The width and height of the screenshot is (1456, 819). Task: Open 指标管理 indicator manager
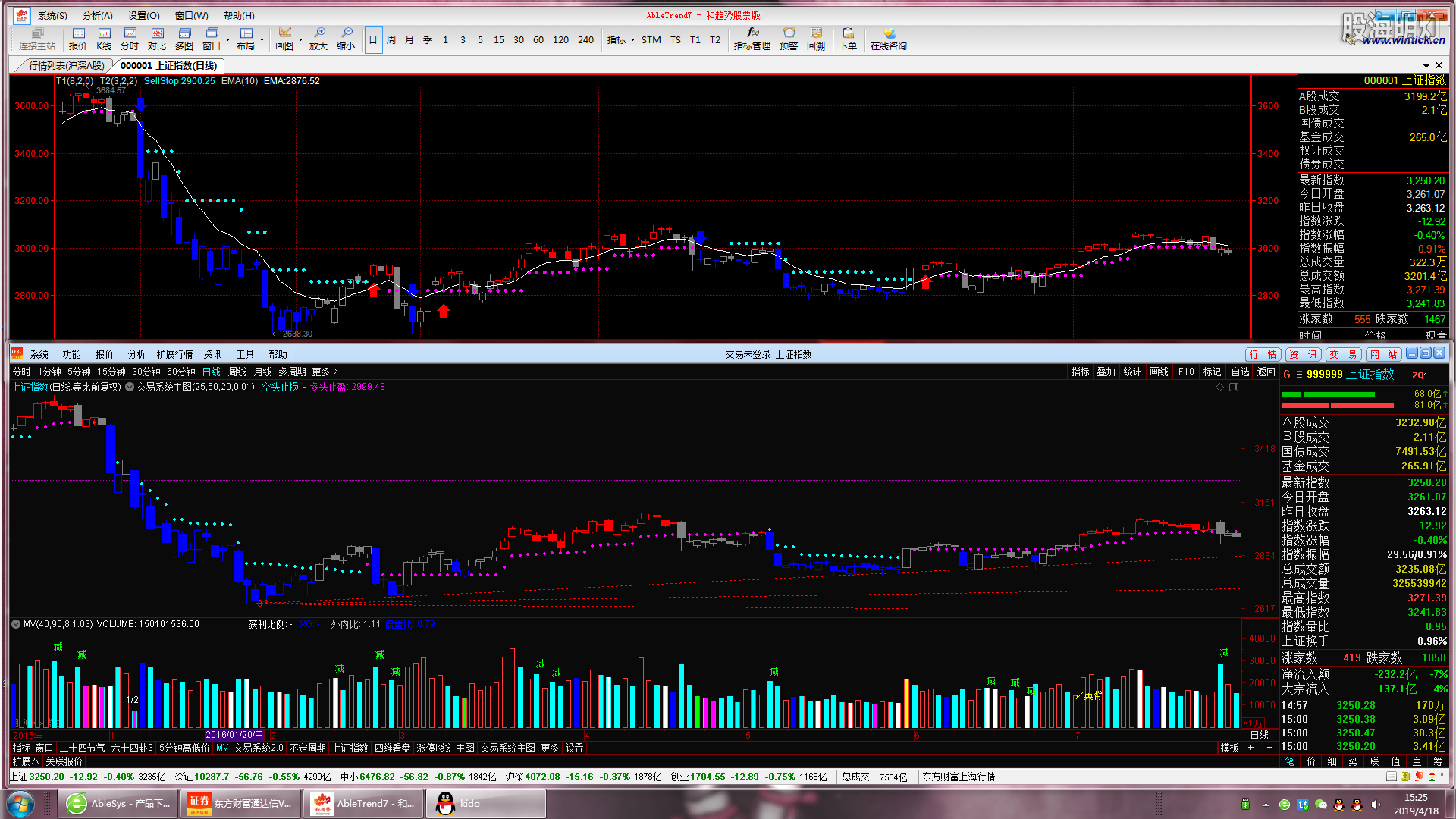click(x=752, y=39)
